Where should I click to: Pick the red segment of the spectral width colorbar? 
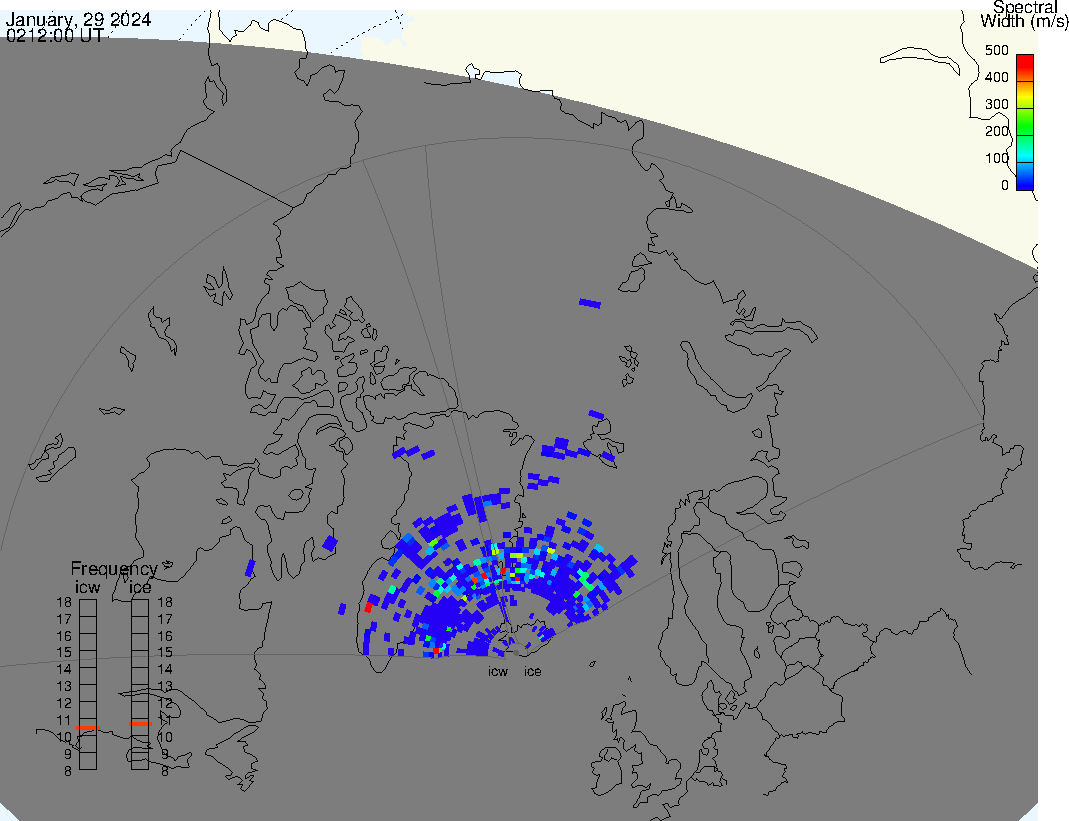tap(1025, 67)
